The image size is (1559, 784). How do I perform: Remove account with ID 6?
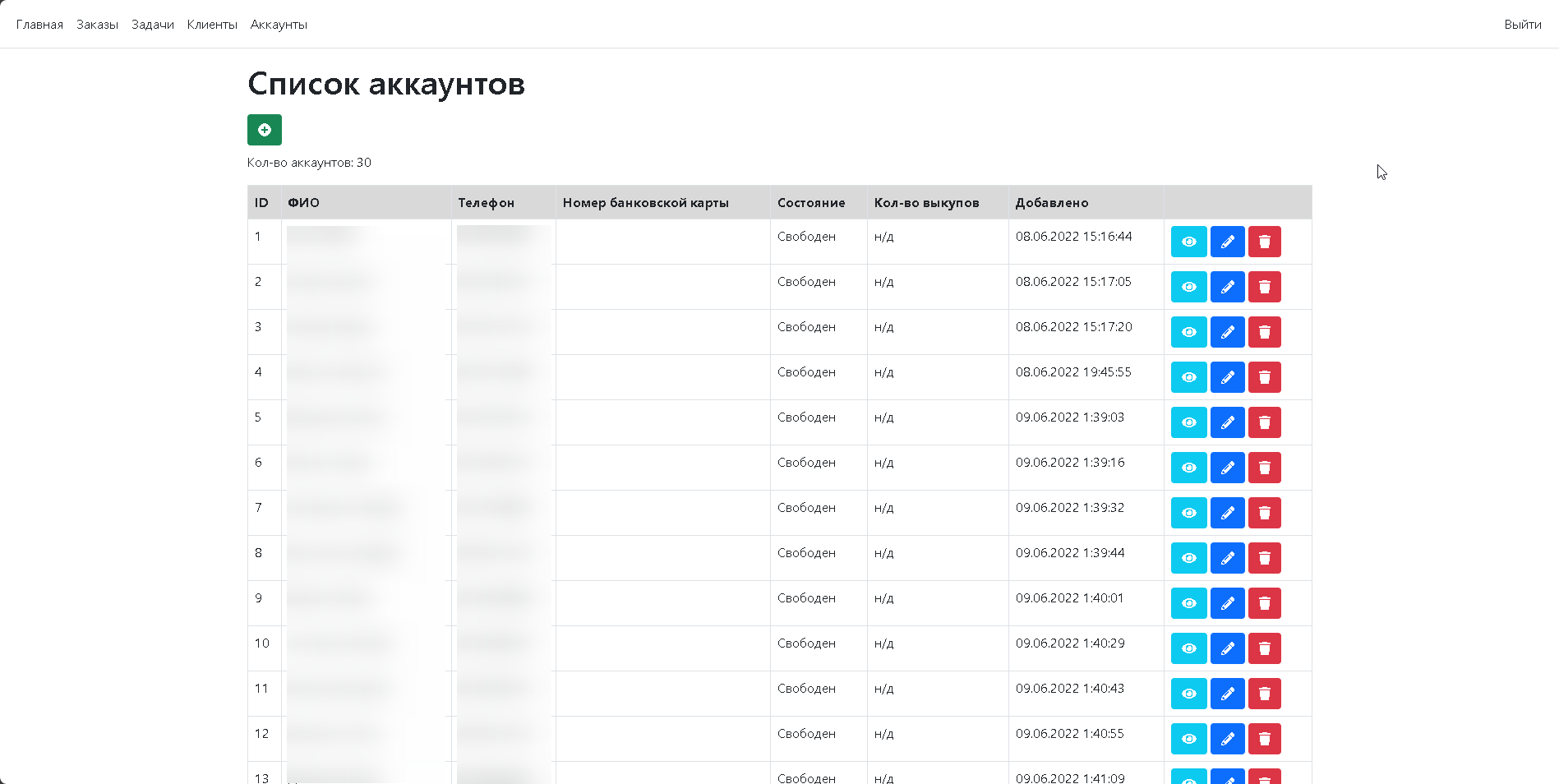1264,468
